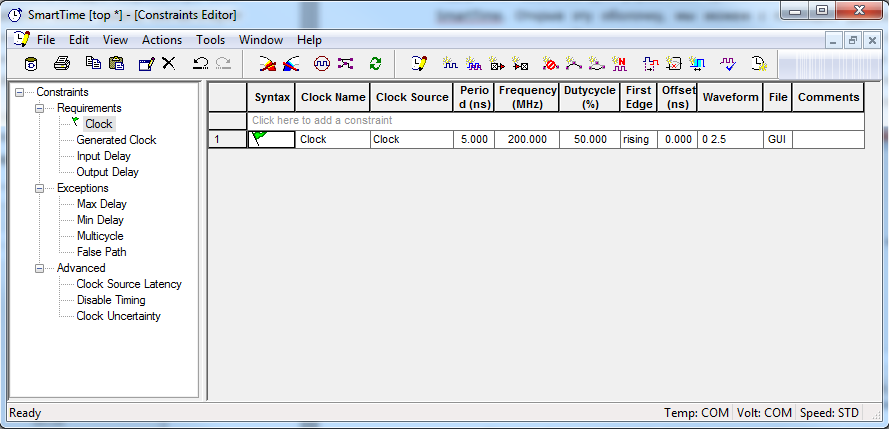Select Min Delay tree item

(x=100, y=220)
